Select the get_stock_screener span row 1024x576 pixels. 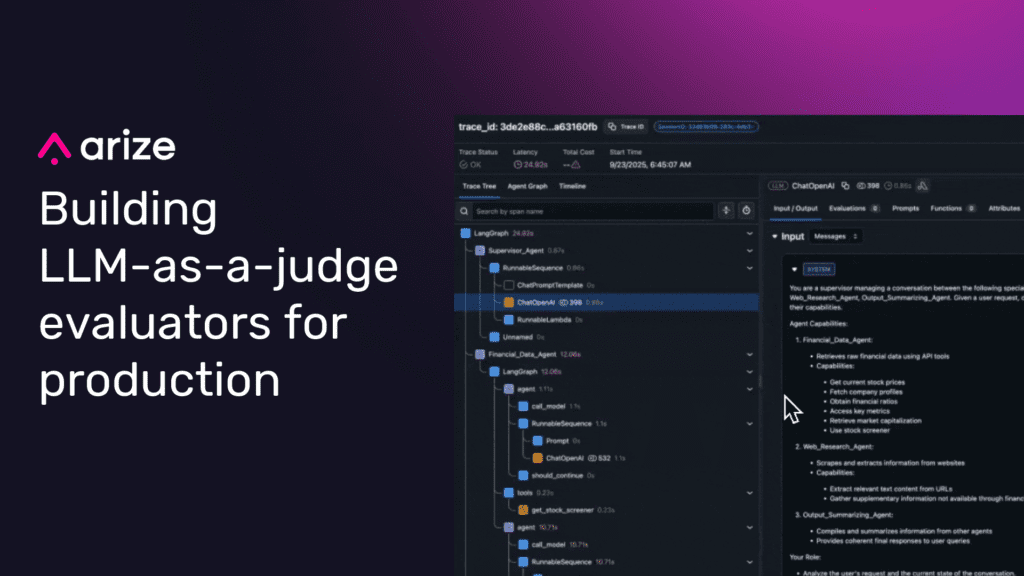click(x=607, y=510)
